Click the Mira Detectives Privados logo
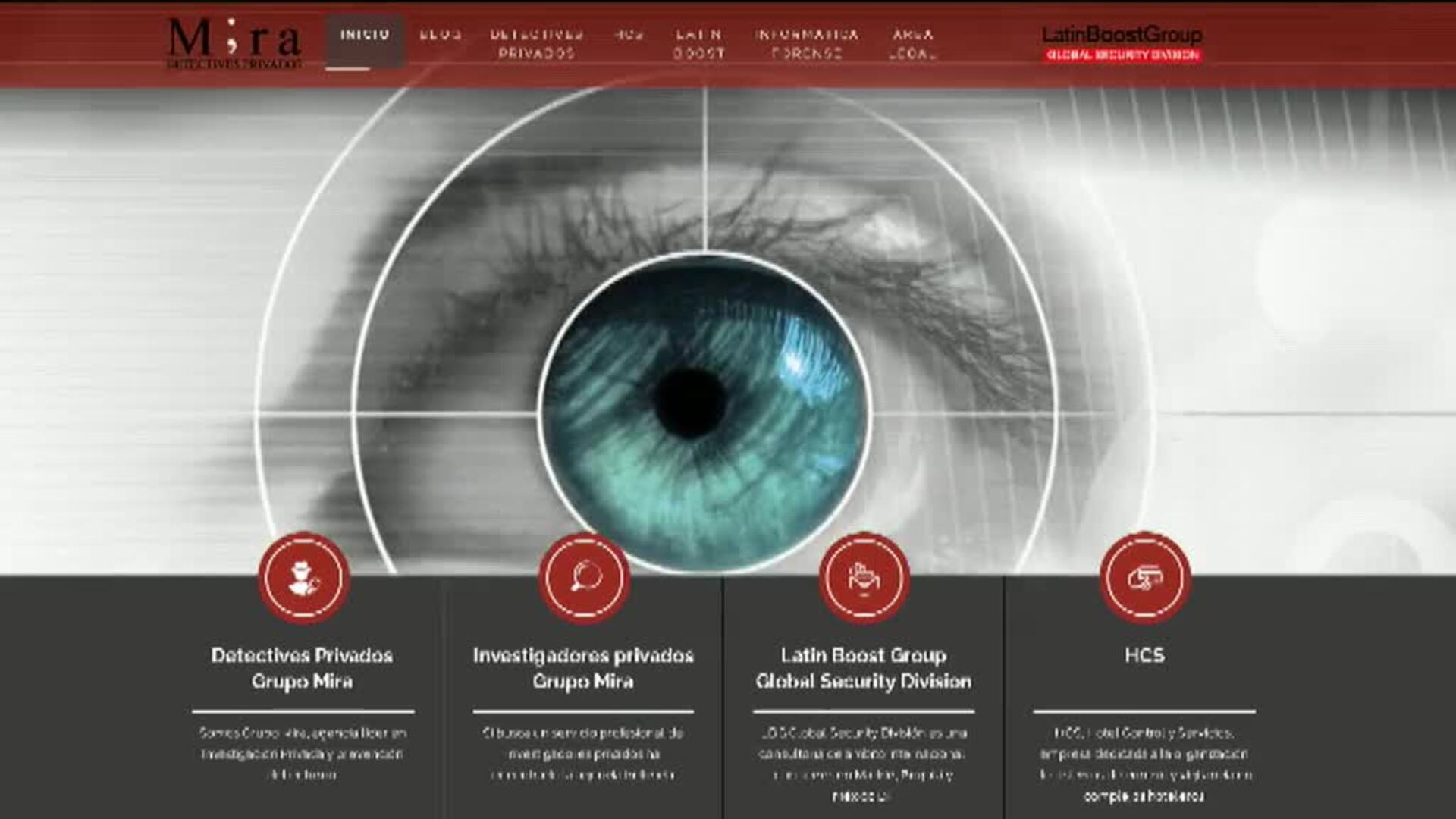 [x=234, y=43]
